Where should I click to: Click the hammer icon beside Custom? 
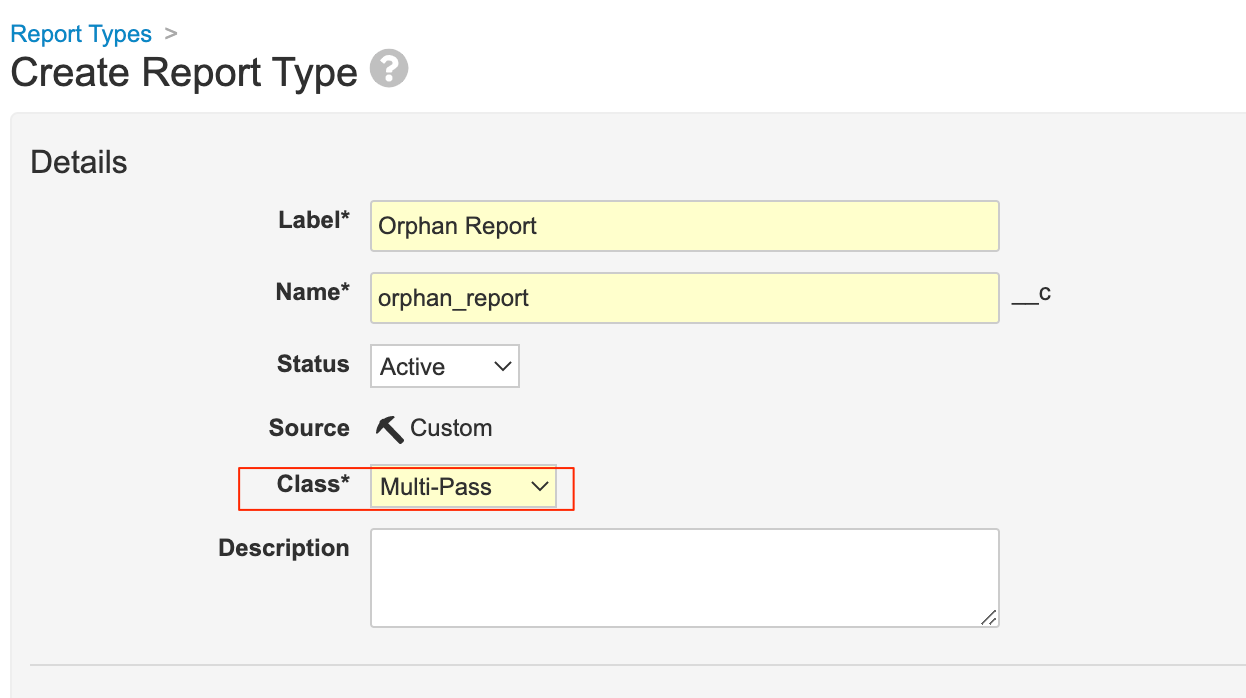click(389, 429)
